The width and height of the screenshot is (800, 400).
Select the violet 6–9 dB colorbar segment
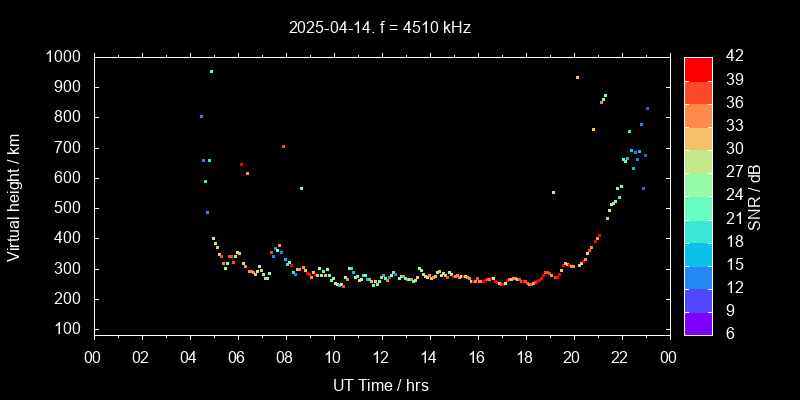(698, 323)
